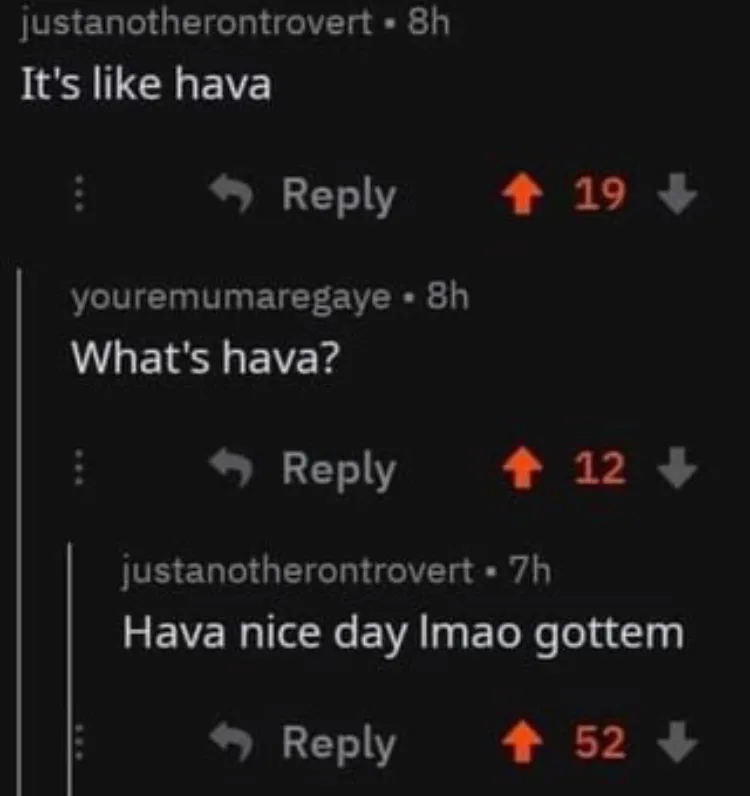Open three-dot menu on "What's hava?" comment

pyautogui.click(x=79, y=467)
